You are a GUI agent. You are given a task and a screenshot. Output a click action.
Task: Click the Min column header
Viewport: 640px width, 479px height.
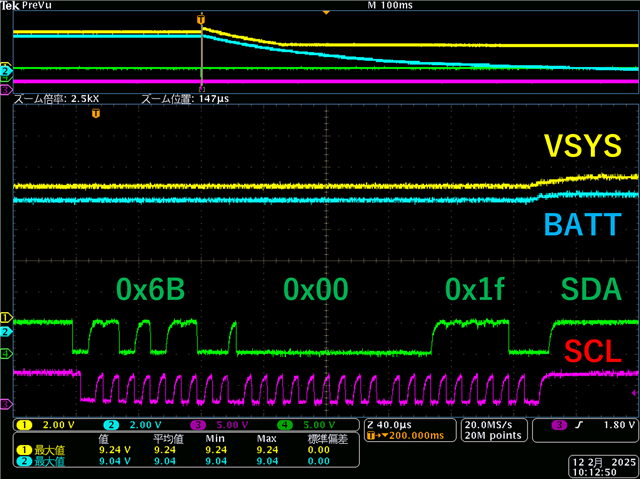coord(215,439)
